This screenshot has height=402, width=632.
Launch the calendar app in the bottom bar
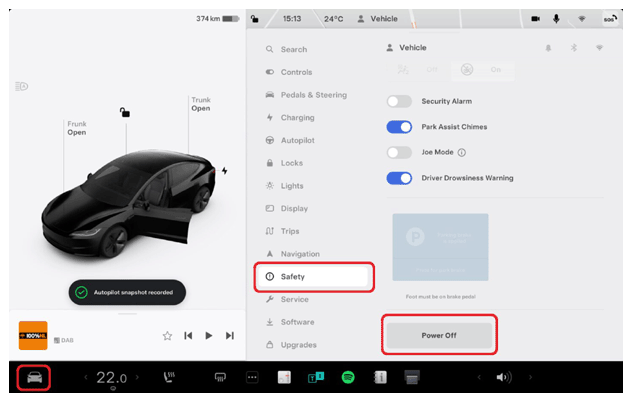(284, 377)
